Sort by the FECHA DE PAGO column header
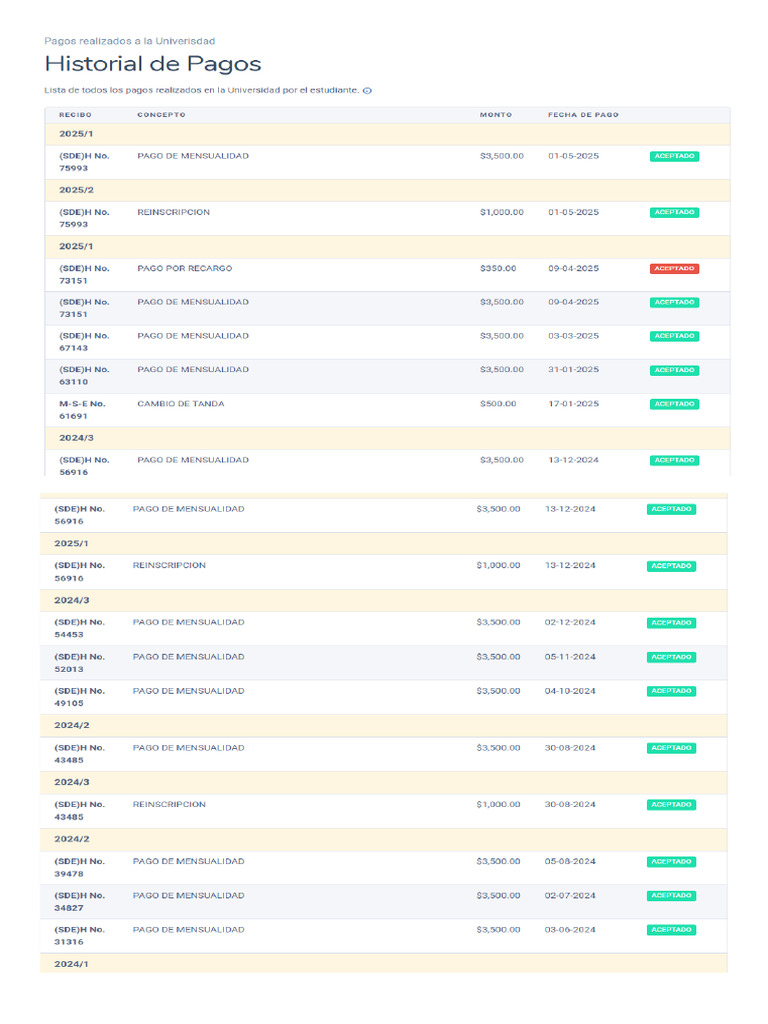The width and height of the screenshot is (768, 1024). [583, 115]
